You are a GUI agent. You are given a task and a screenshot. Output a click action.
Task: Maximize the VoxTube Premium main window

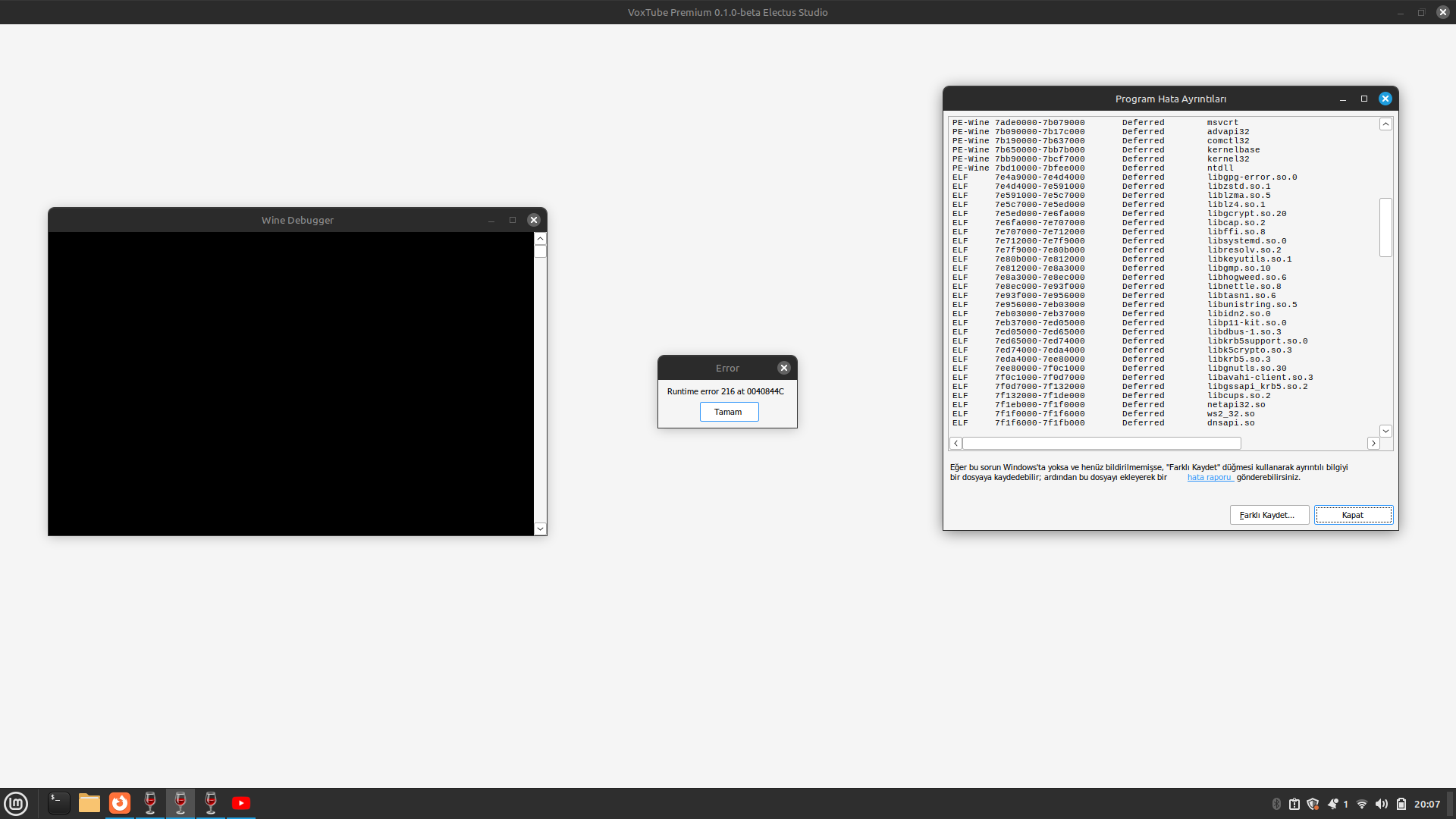point(1422,12)
